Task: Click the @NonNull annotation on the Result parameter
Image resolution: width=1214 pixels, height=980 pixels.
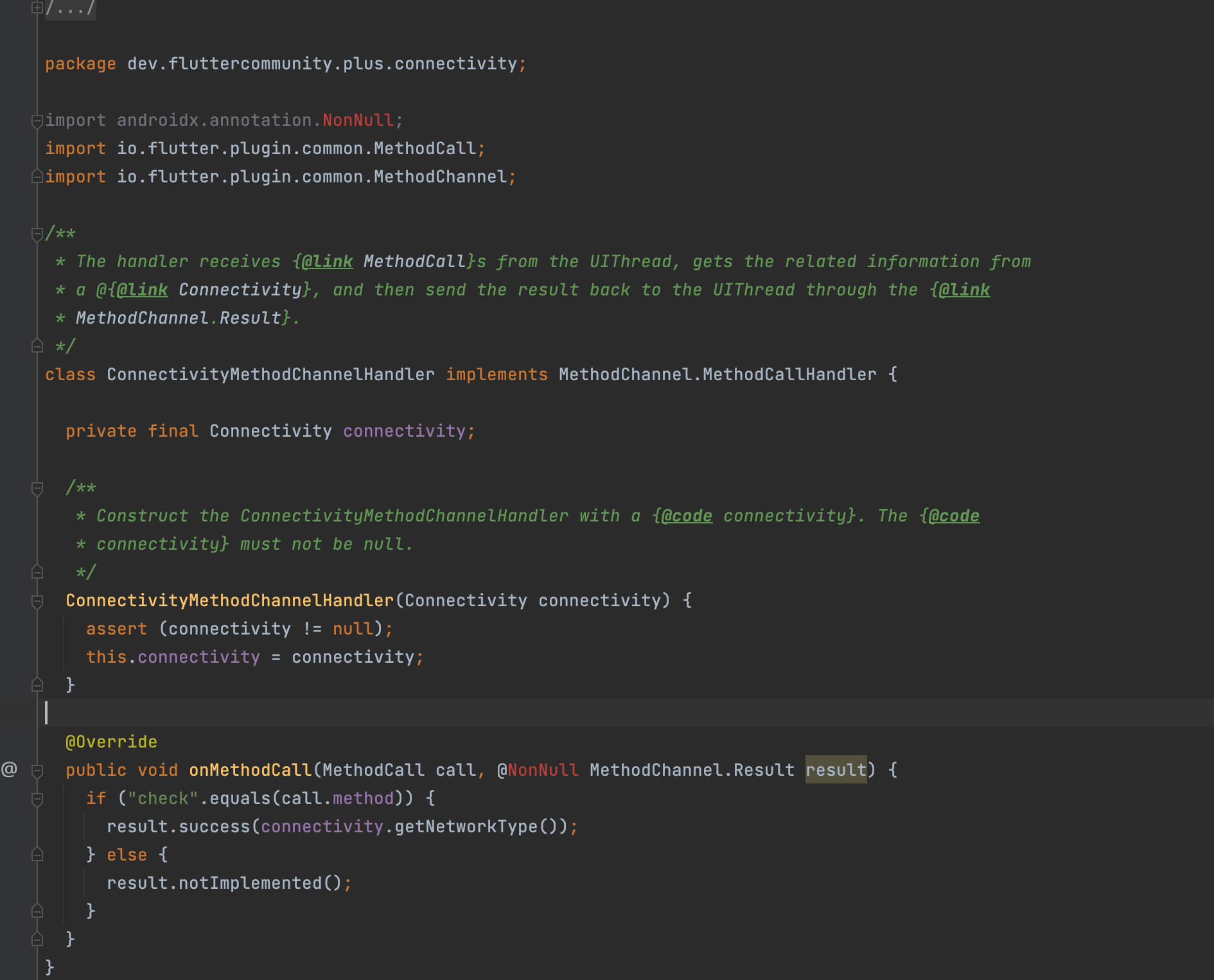Action: 538,770
